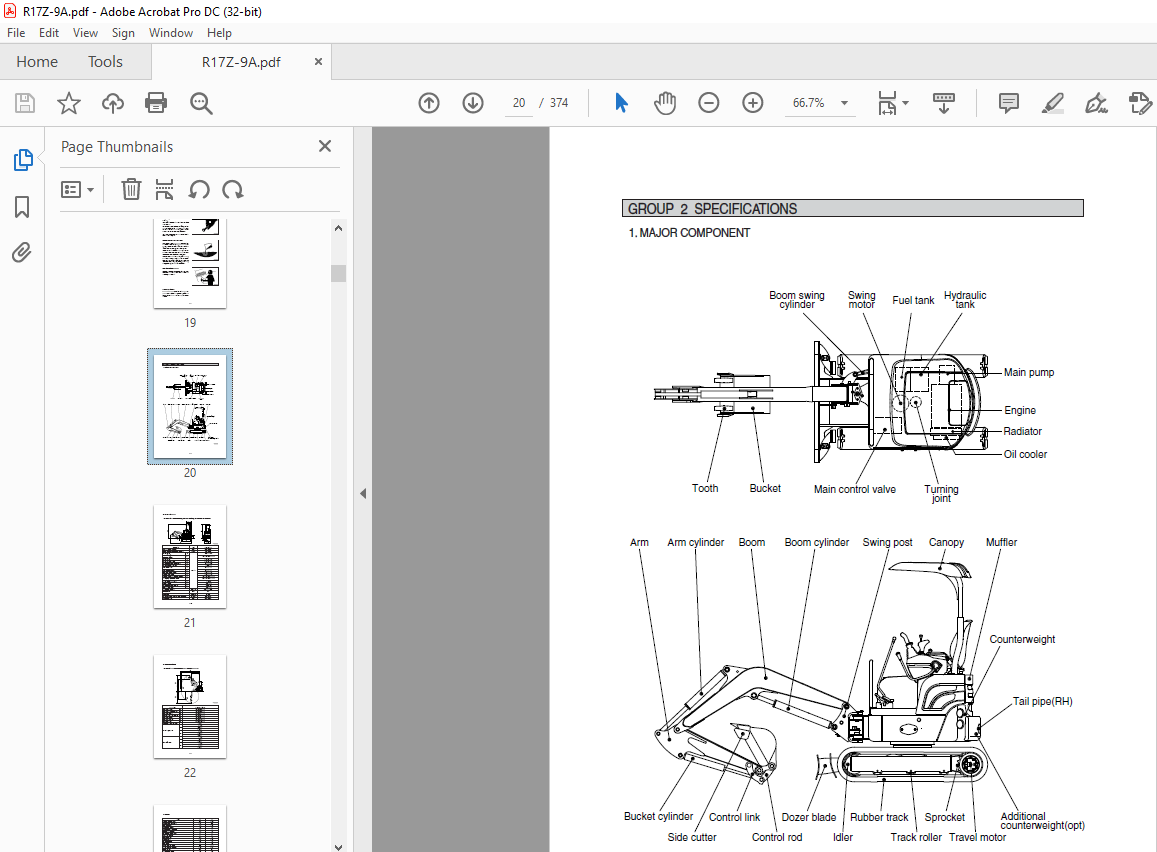The width and height of the screenshot is (1157, 852).
Task: Open the Window menu
Action: coord(170,32)
